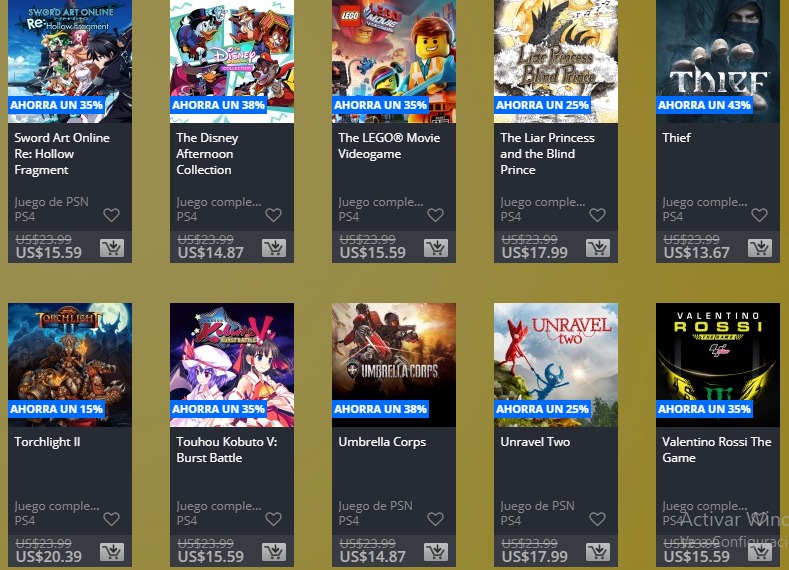Open Thief cover art thumbnail

718,61
